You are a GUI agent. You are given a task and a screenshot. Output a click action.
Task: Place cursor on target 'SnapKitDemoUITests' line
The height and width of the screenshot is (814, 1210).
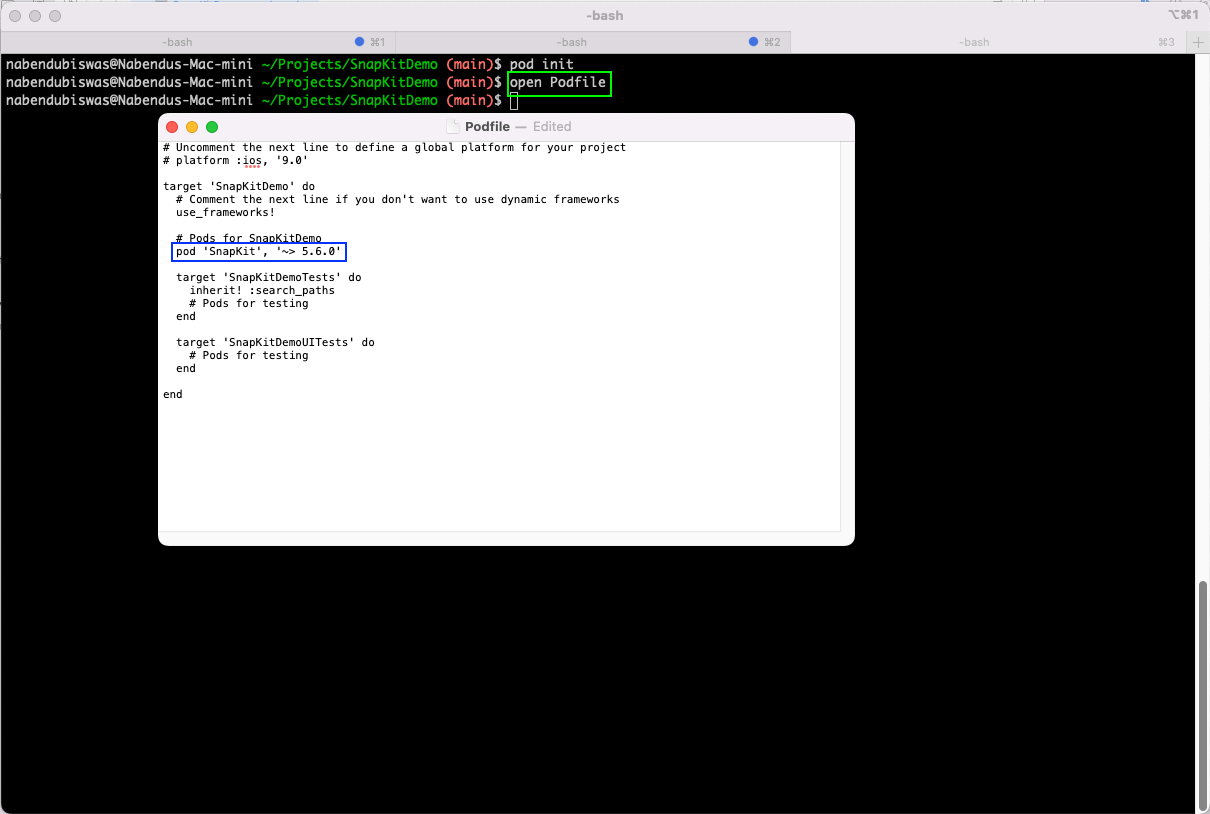275,343
